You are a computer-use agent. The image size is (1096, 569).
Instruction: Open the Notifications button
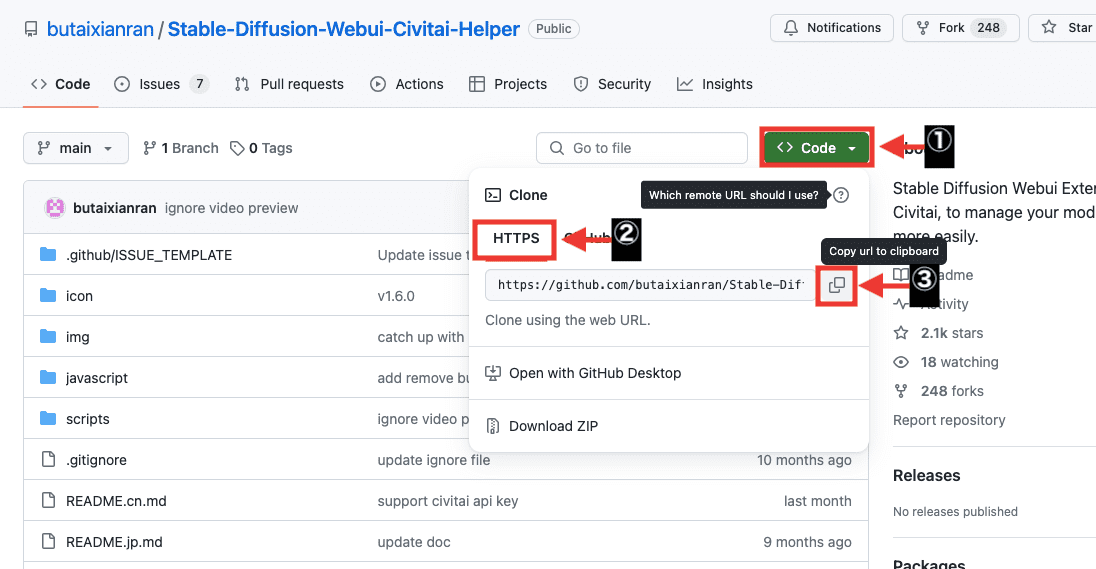(x=832, y=28)
